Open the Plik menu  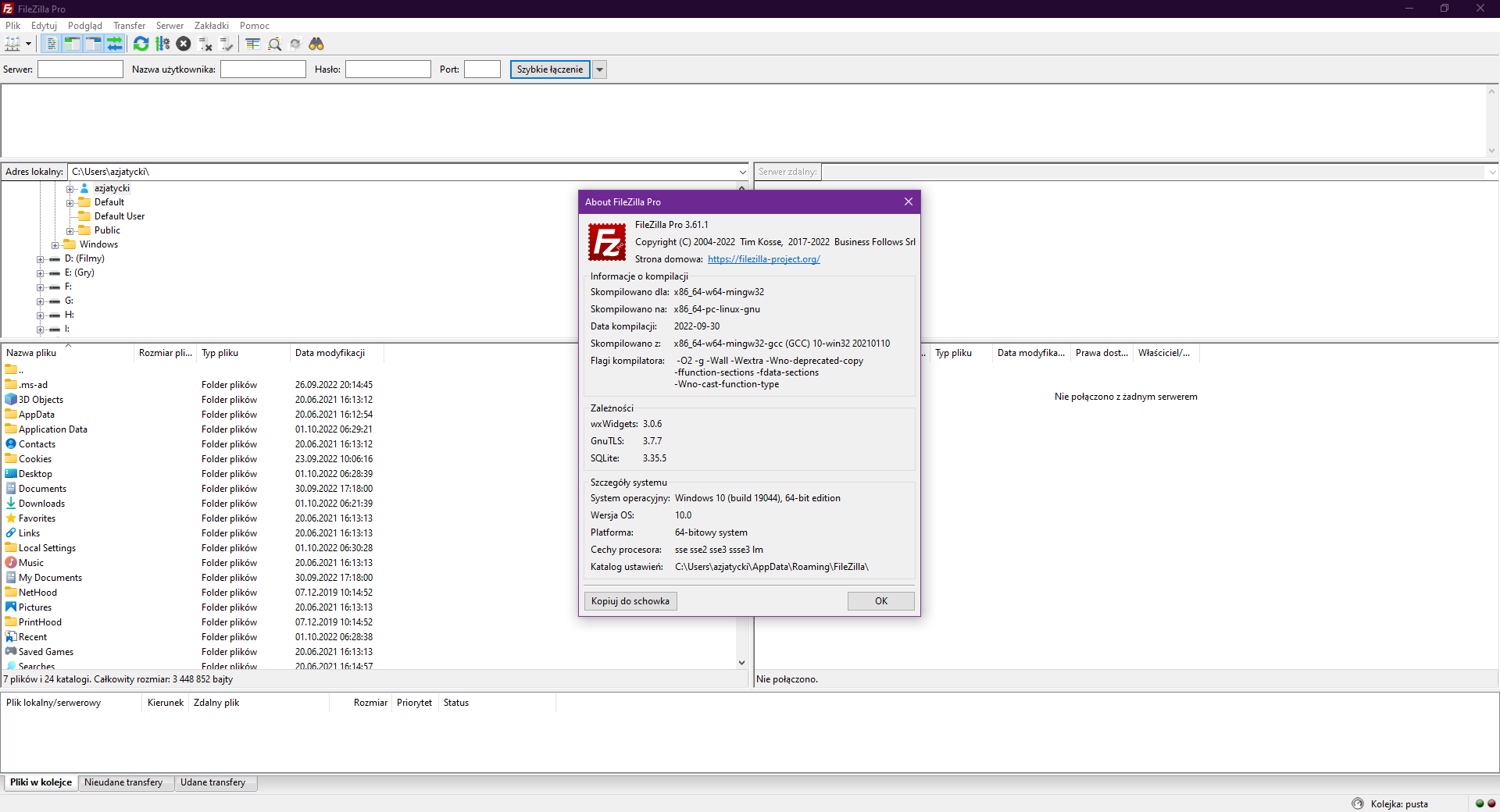point(13,26)
